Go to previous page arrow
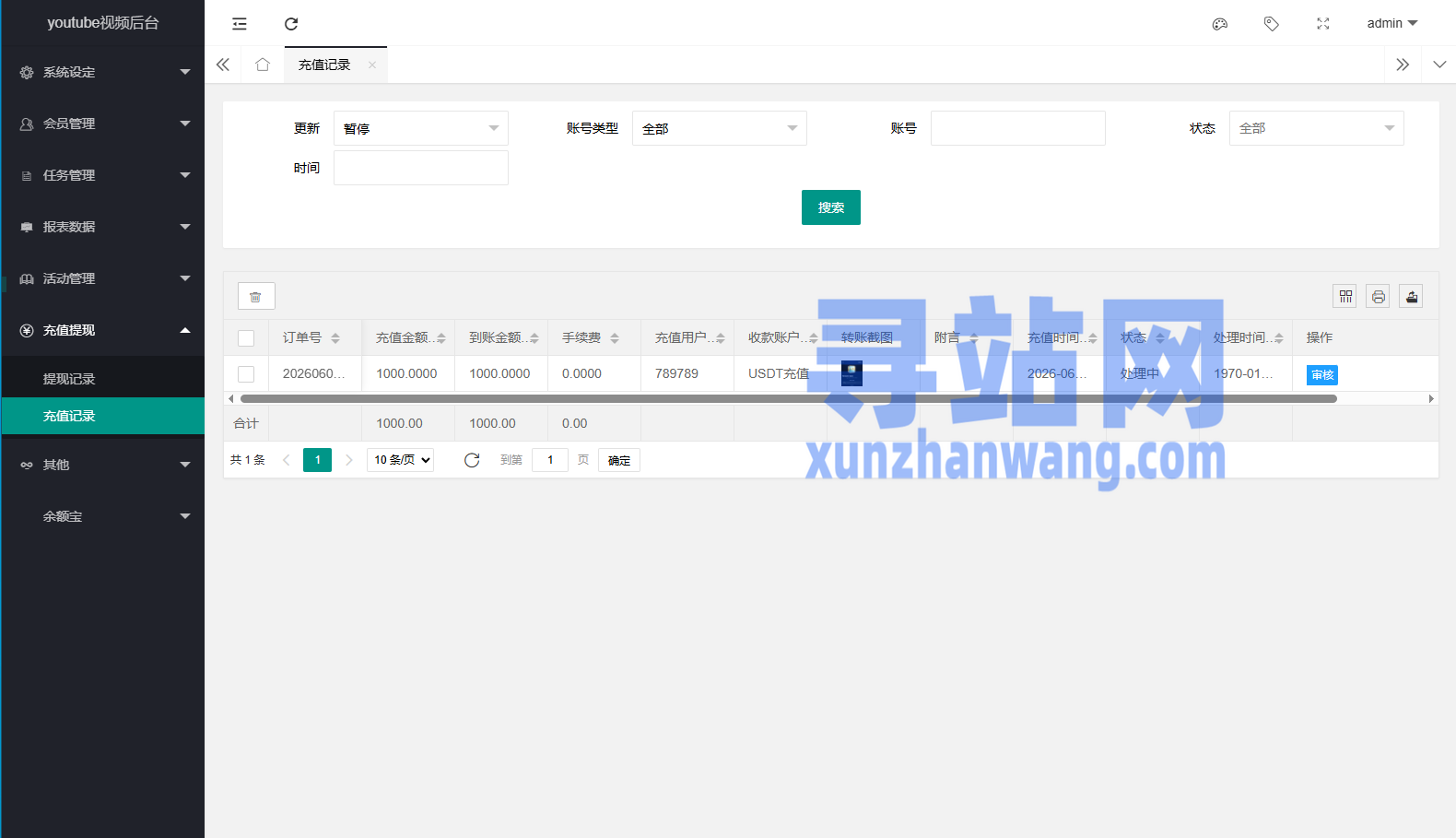Image resolution: width=1456 pixels, height=838 pixels. tap(286, 460)
